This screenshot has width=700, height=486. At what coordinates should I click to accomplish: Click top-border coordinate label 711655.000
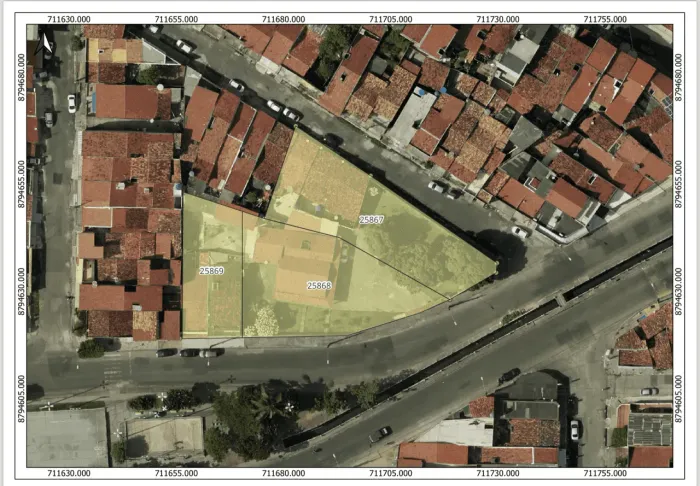click(176, 19)
